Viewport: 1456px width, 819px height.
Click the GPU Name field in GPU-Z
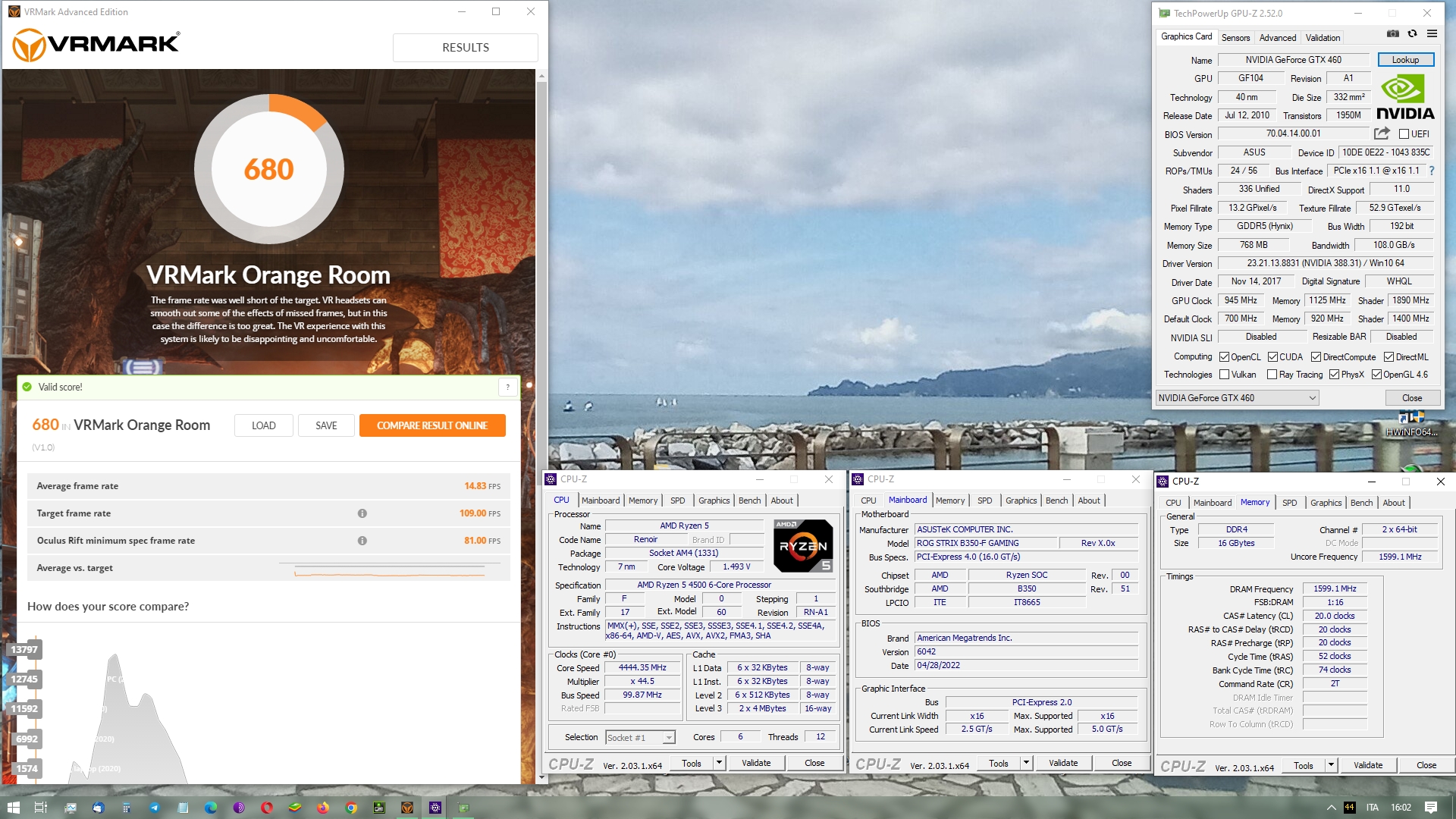click(1293, 60)
